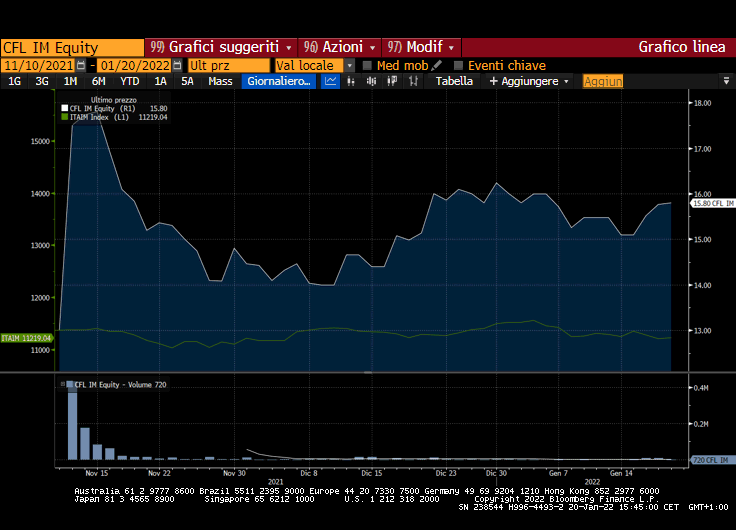Click green ITAIM Index legend swatch
The image size is (736, 530).
tap(65, 117)
